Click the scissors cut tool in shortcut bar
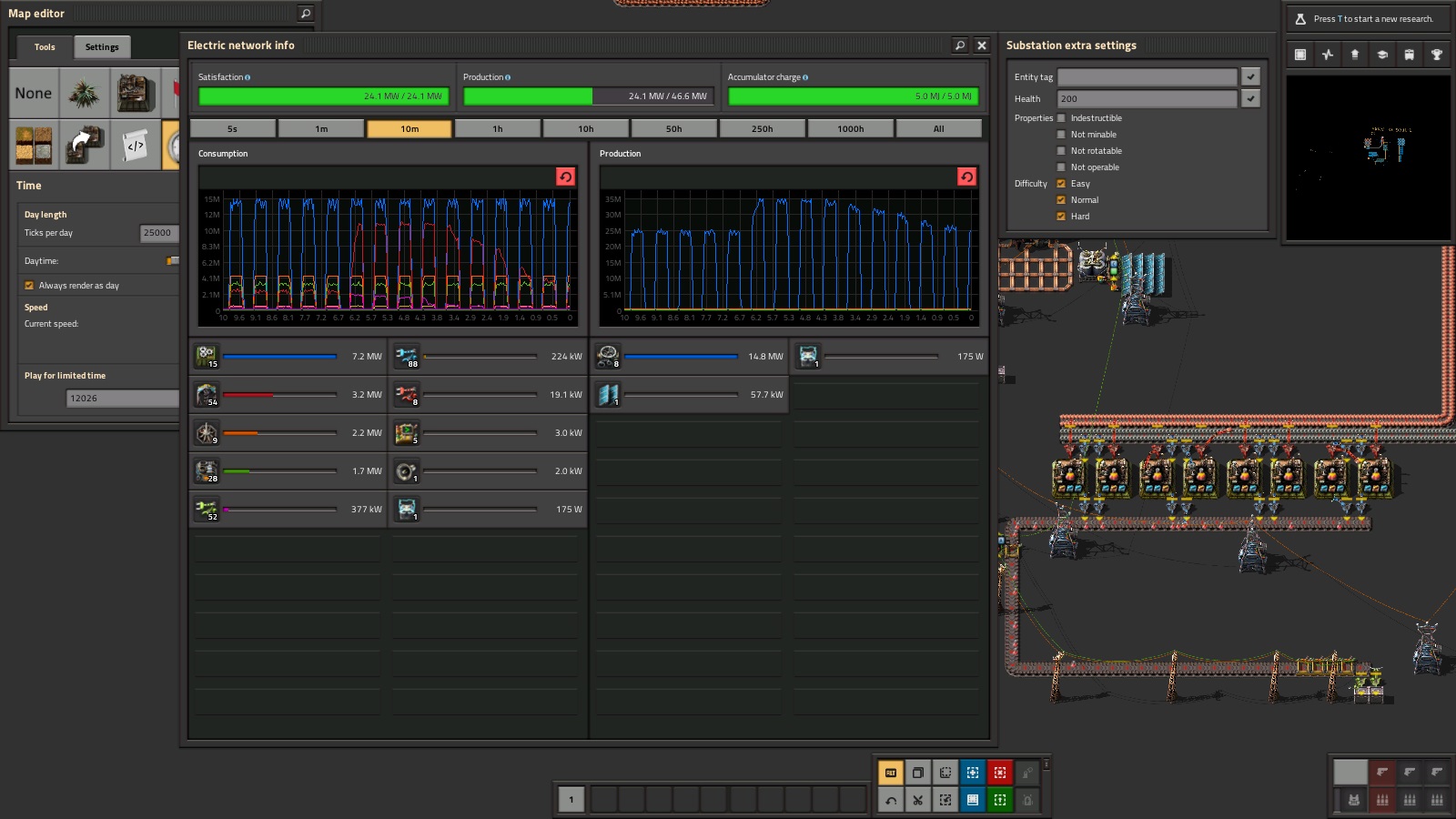This screenshot has width=1456, height=819. click(917, 800)
